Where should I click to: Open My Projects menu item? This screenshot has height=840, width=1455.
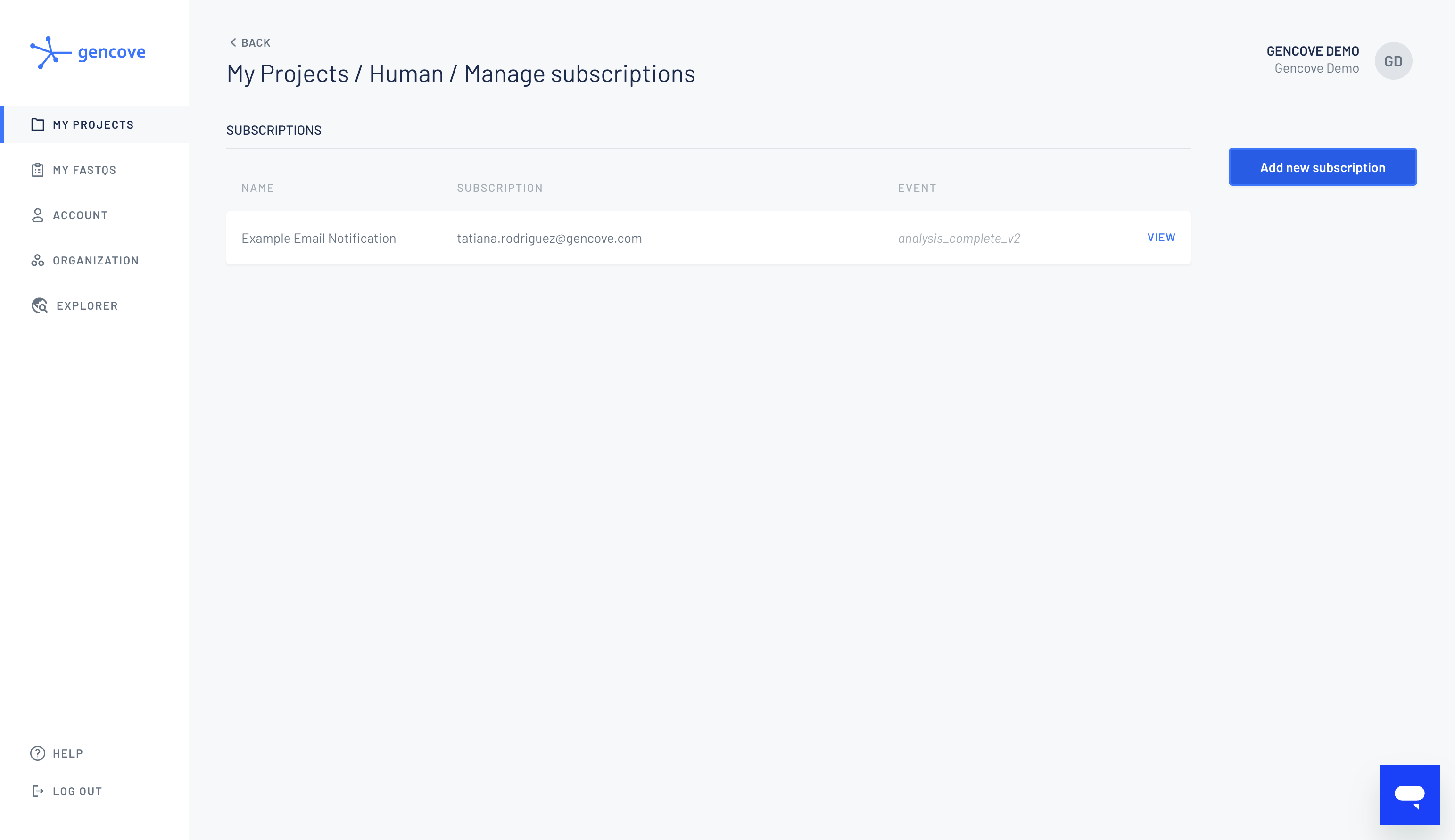(x=94, y=124)
